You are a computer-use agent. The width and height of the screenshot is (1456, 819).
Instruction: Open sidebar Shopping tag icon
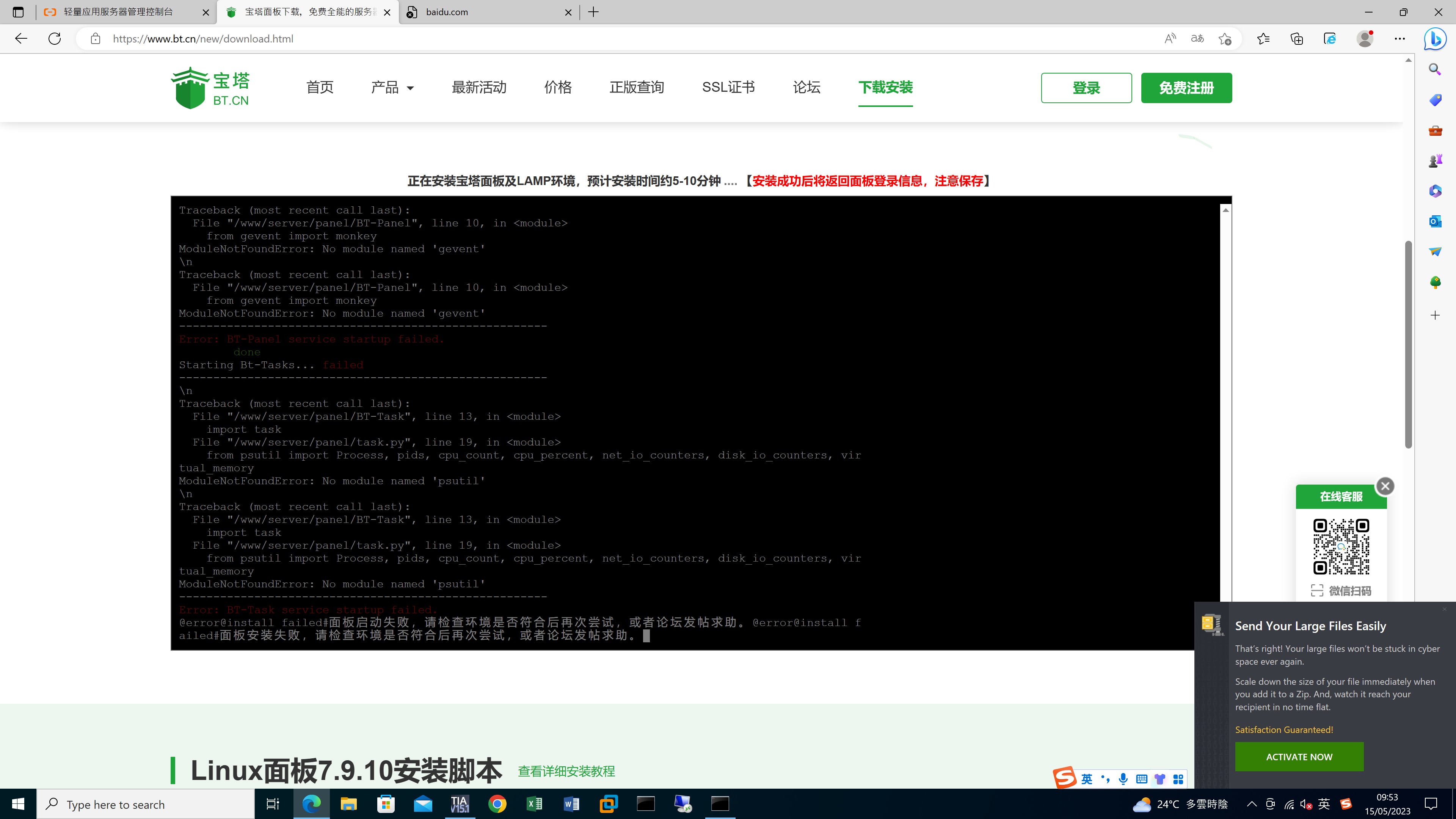(1435, 100)
